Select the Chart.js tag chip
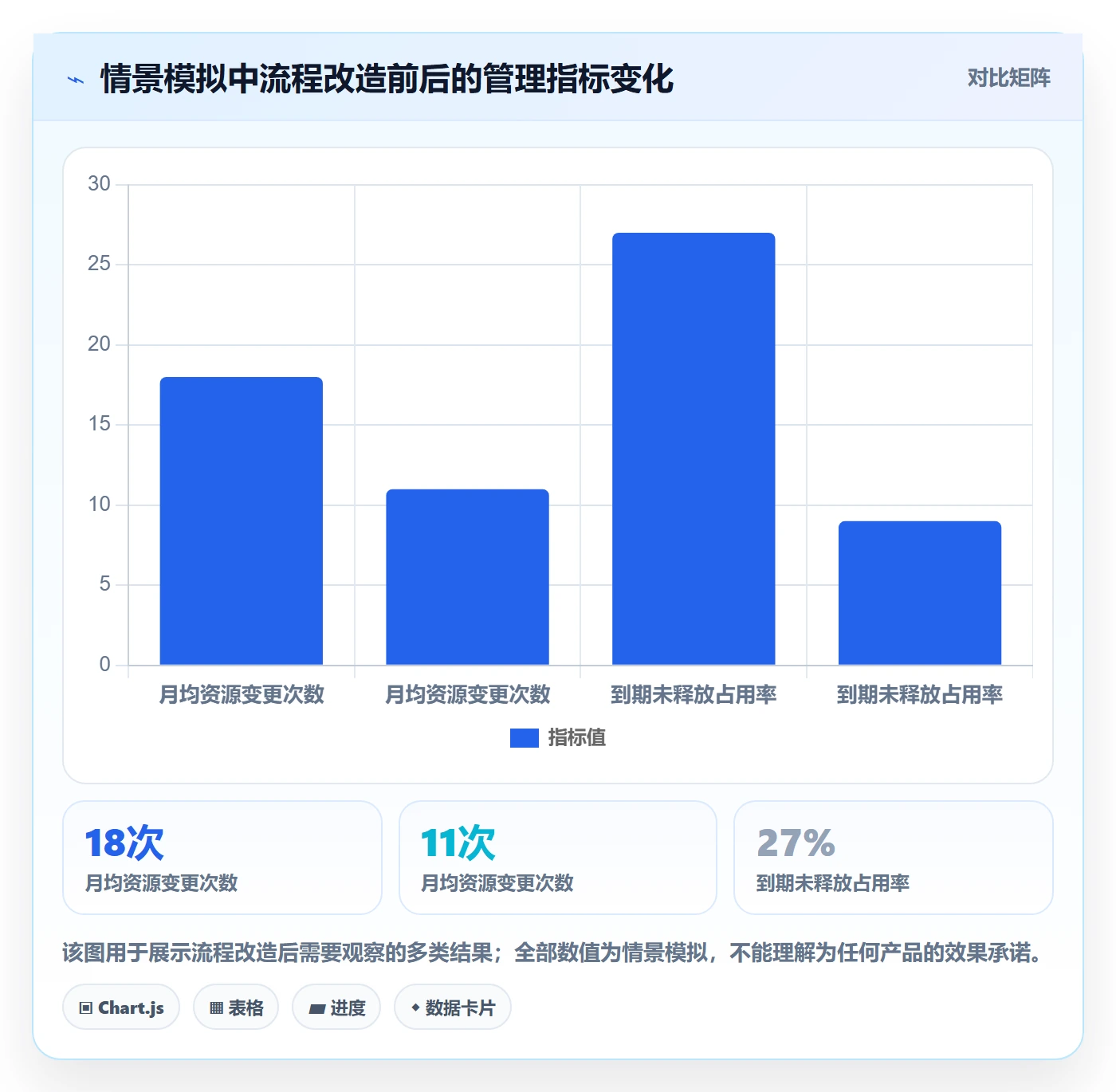This screenshot has width=1116, height=1092. (121, 1008)
